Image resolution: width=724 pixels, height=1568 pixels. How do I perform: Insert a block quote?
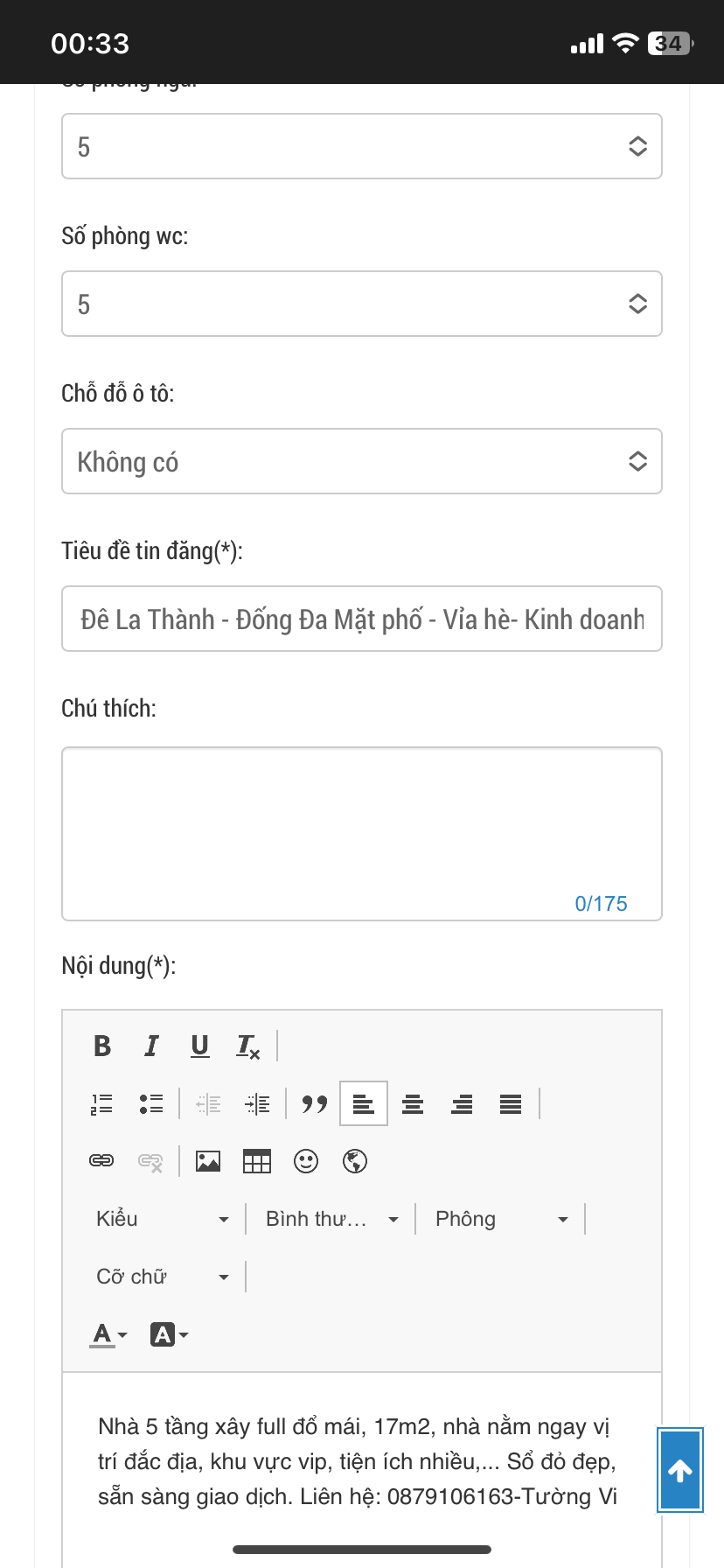[314, 1103]
